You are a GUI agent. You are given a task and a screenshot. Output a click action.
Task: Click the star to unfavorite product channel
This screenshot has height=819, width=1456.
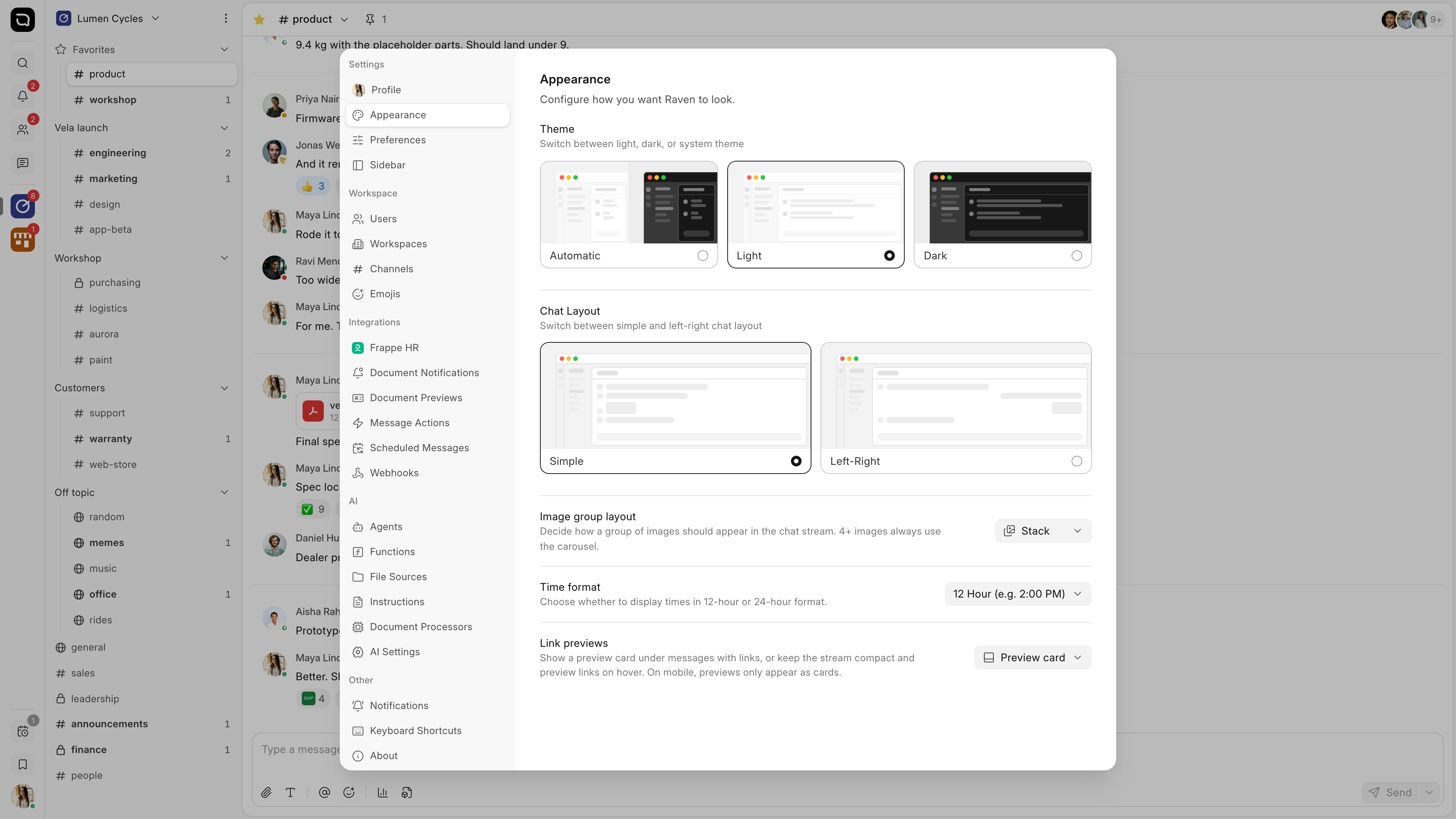[259, 19]
